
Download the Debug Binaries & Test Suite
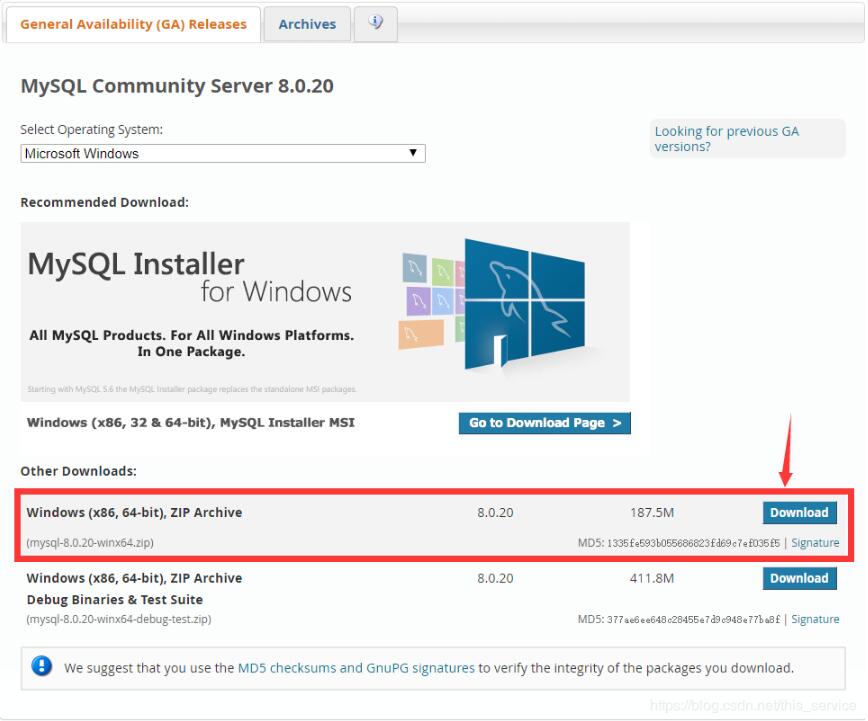pyautogui.click(x=799, y=578)
